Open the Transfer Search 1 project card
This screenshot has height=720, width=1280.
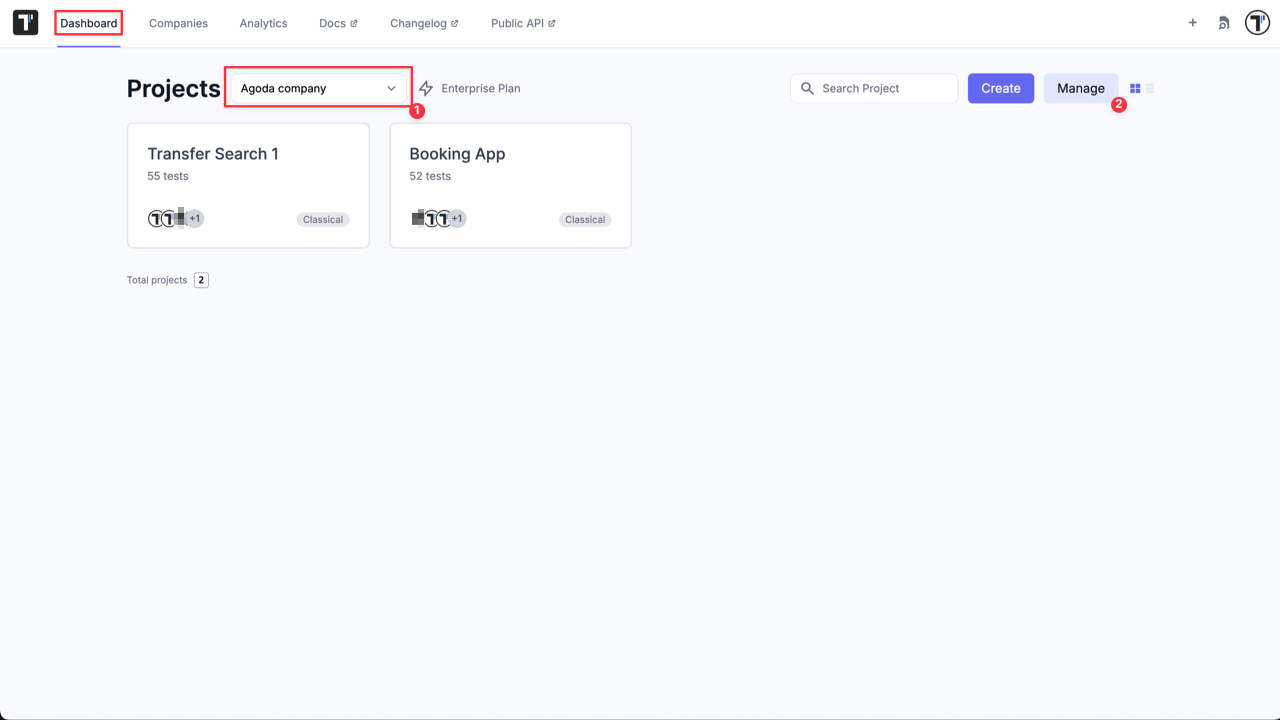click(248, 185)
